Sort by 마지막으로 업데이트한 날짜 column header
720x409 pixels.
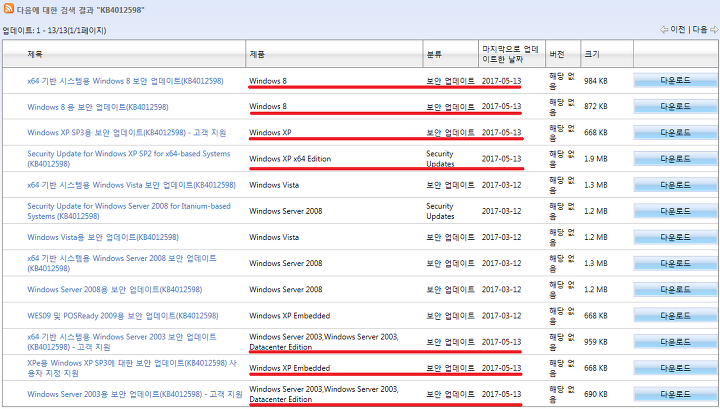(510, 54)
